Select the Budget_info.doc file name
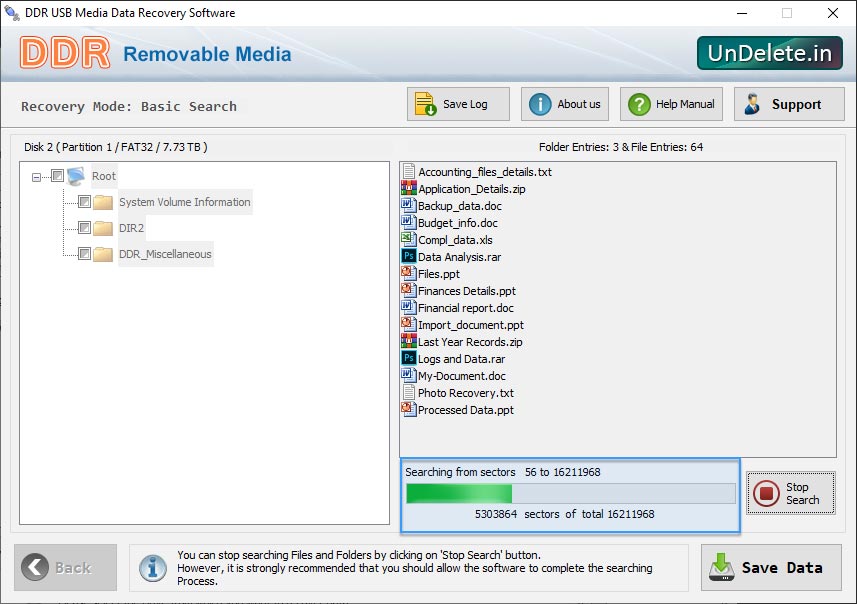 [457, 222]
